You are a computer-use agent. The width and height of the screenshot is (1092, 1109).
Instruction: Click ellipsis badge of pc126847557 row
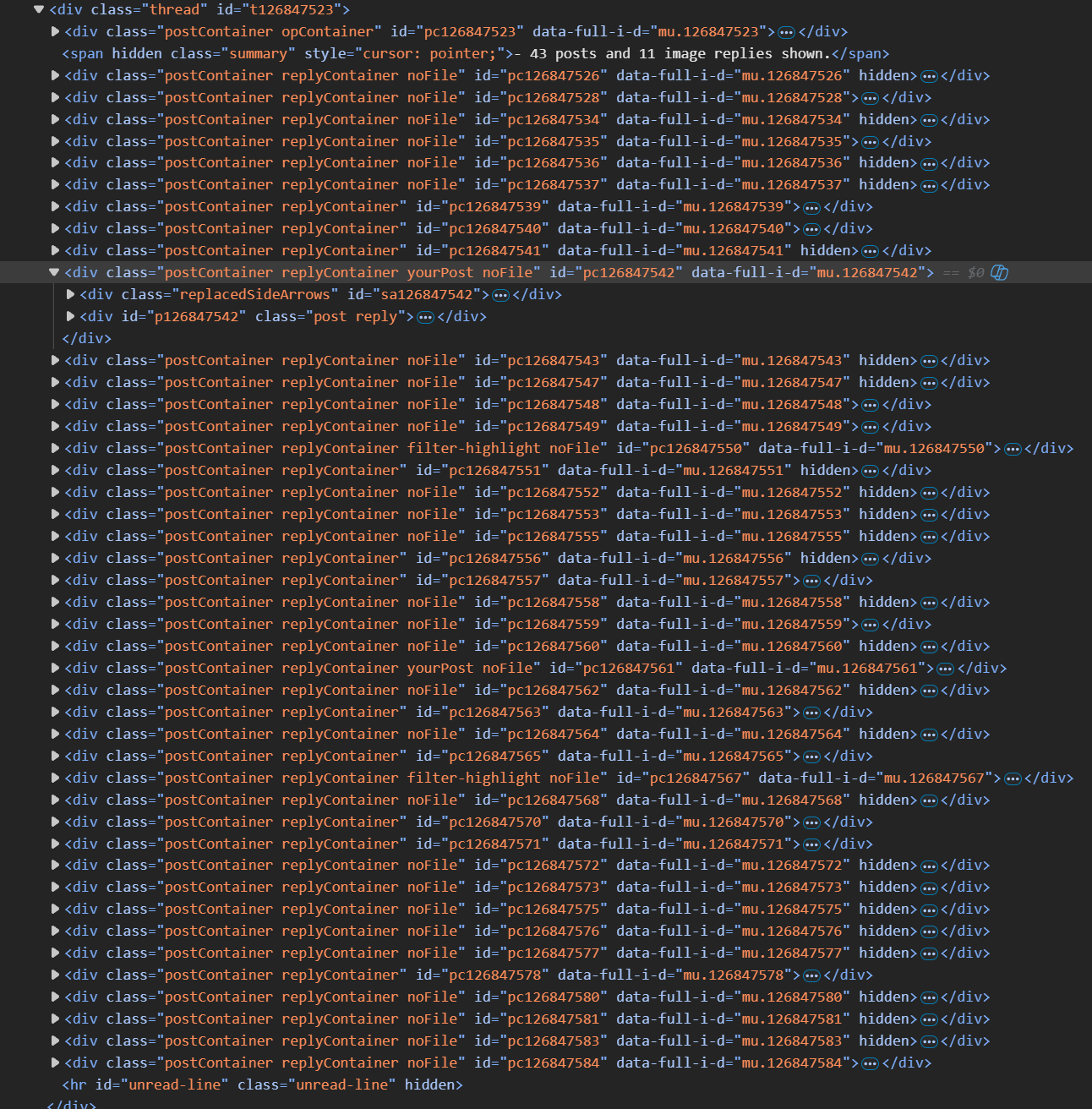point(811,581)
